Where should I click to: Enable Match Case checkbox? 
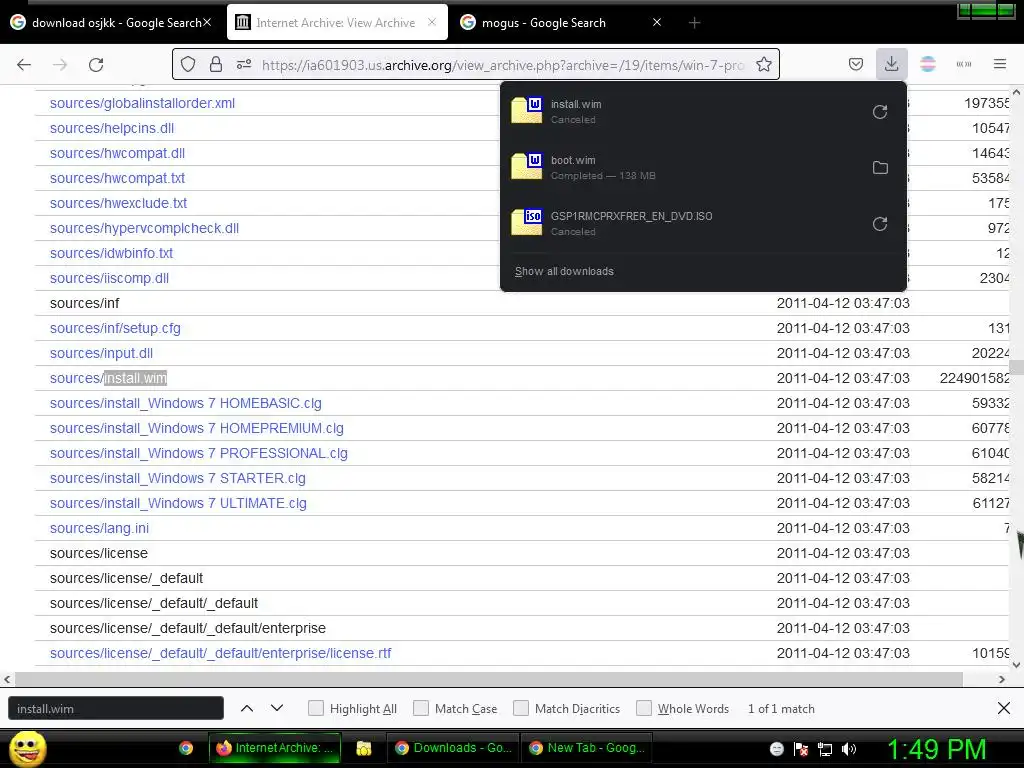421,708
